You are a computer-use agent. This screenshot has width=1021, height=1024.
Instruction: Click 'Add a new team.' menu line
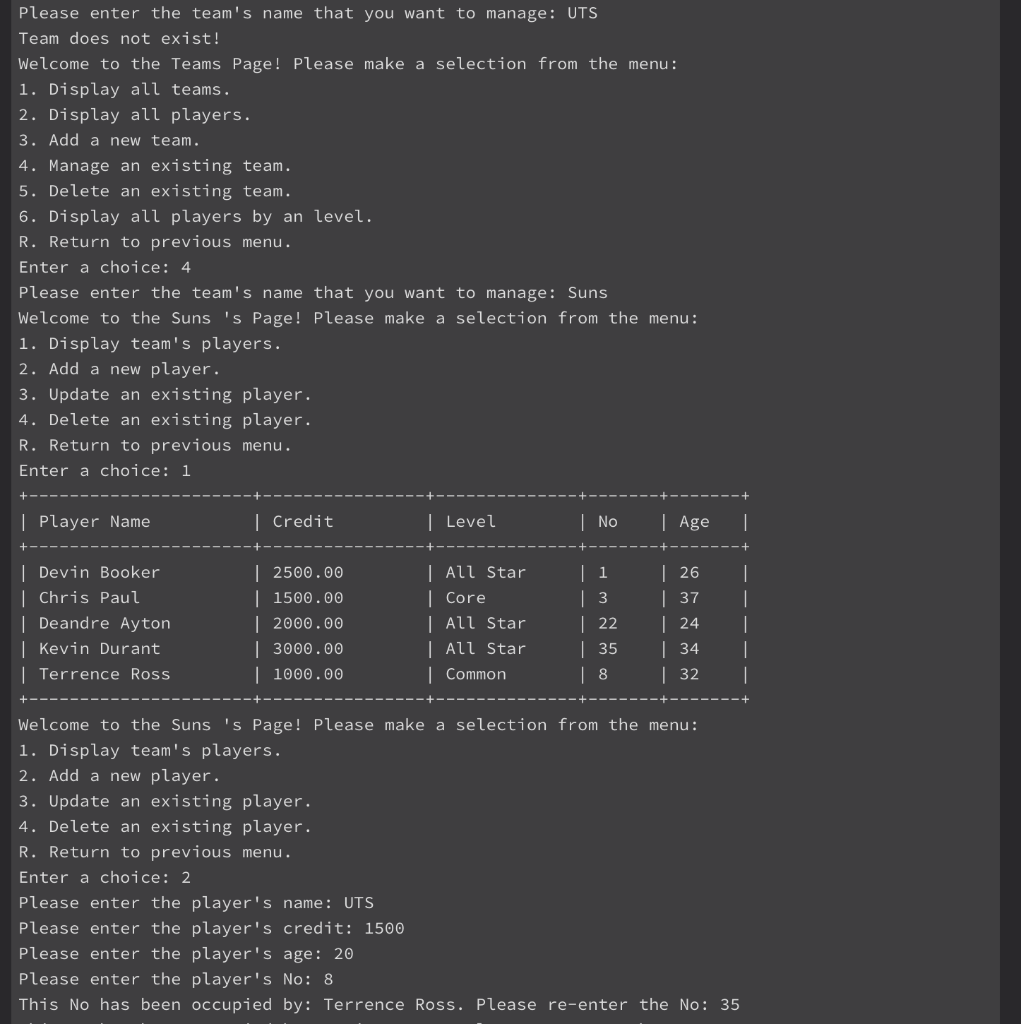coord(109,140)
